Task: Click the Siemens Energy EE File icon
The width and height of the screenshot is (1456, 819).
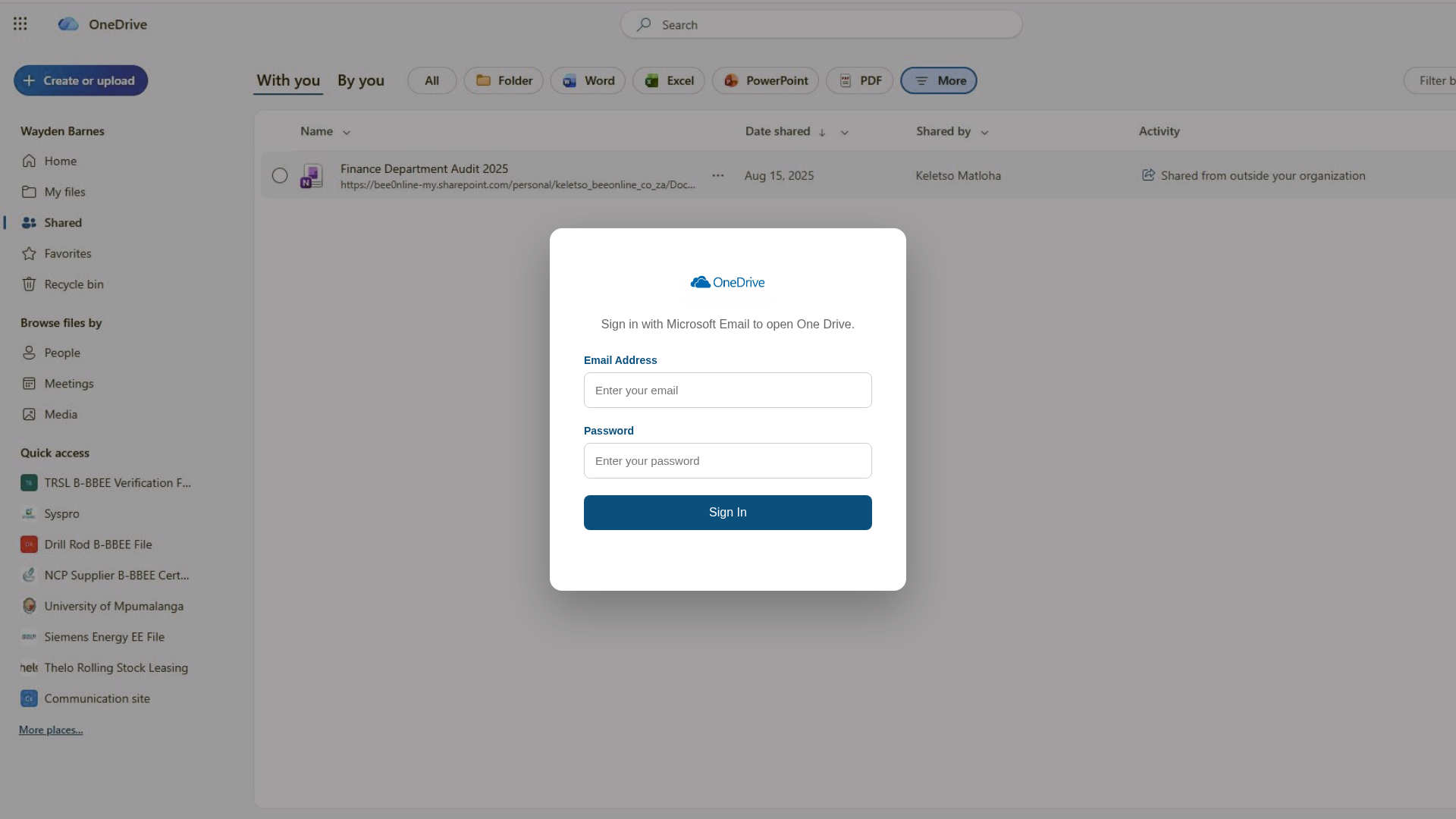Action: (x=29, y=637)
